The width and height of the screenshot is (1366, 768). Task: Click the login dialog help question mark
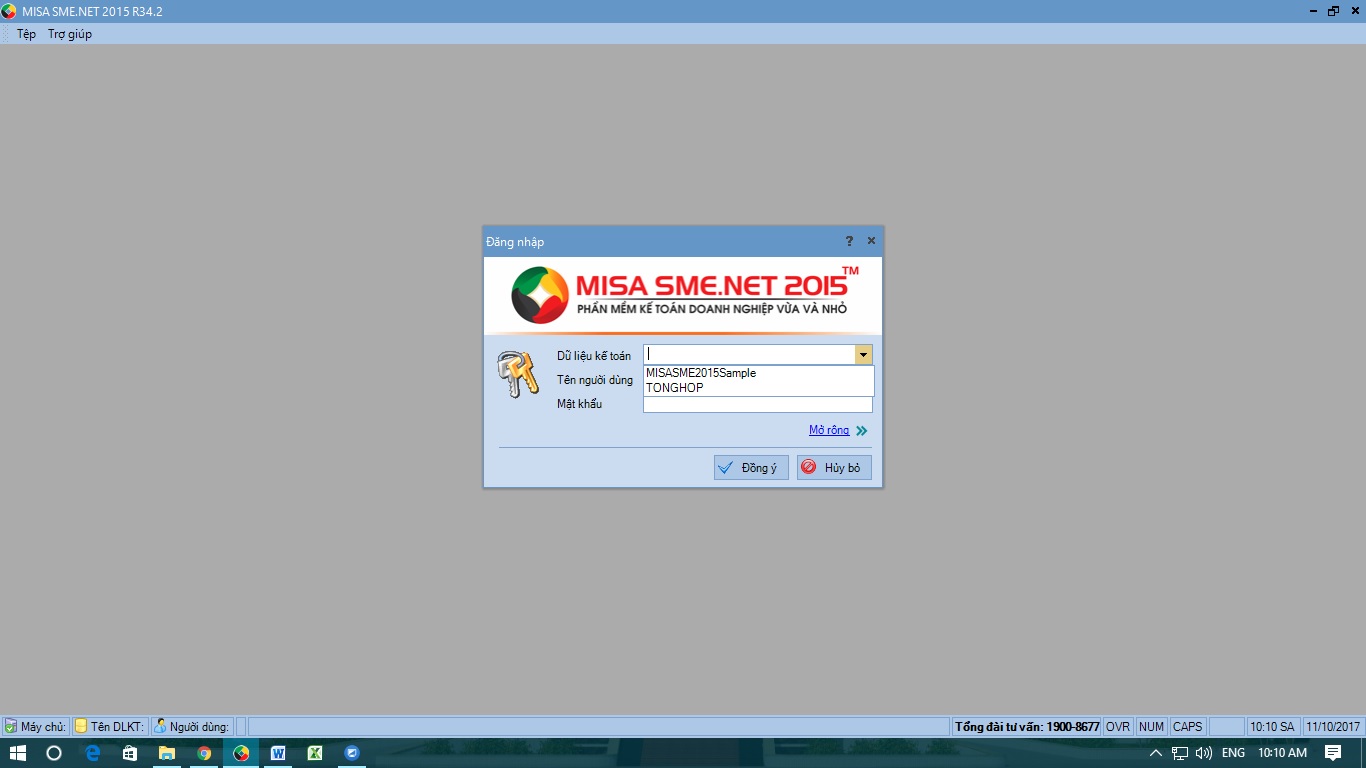[x=849, y=241]
